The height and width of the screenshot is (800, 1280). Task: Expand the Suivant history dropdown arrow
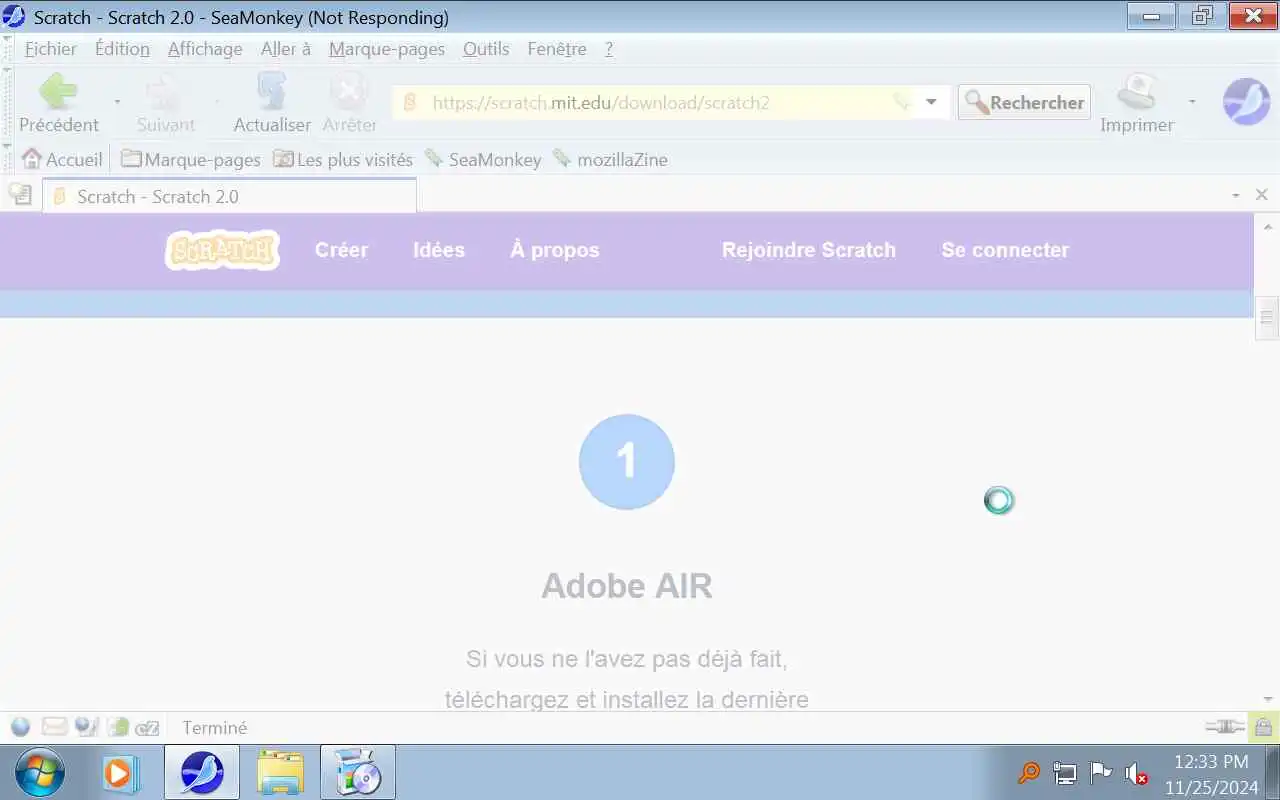tap(217, 102)
